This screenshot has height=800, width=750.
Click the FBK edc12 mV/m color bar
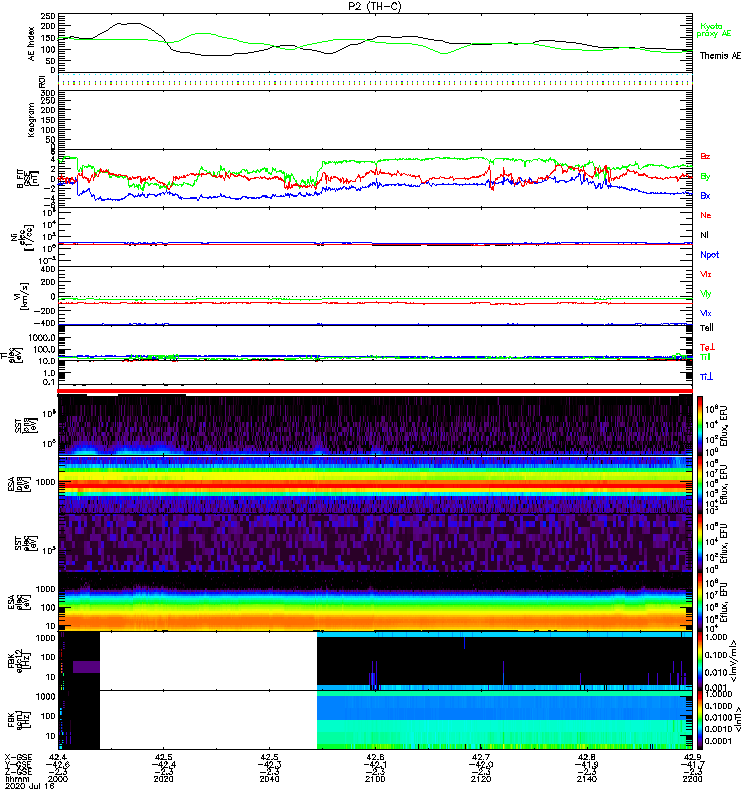[699, 661]
